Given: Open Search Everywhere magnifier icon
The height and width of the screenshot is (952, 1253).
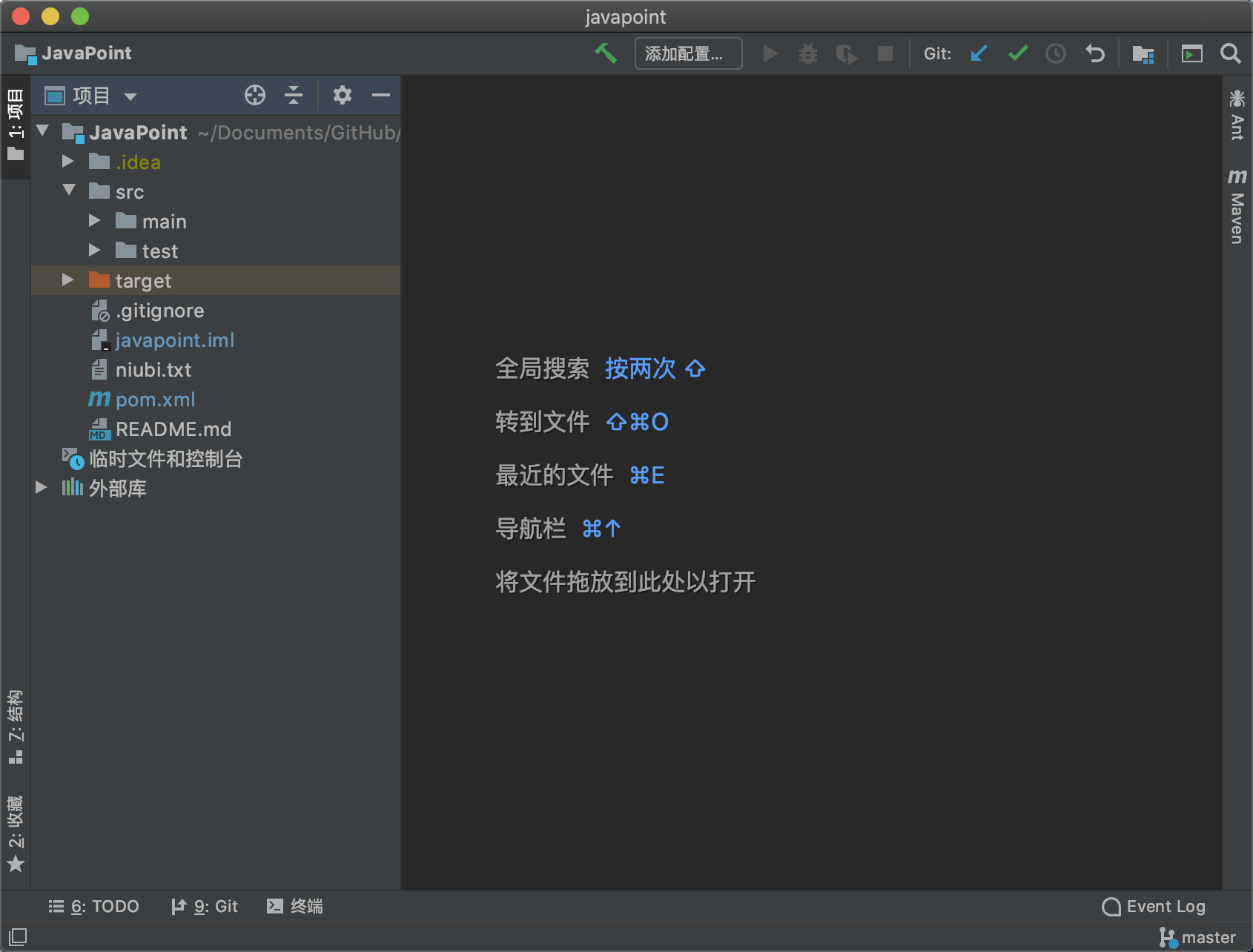Looking at the screenshot, I should tap(1231, 53).
